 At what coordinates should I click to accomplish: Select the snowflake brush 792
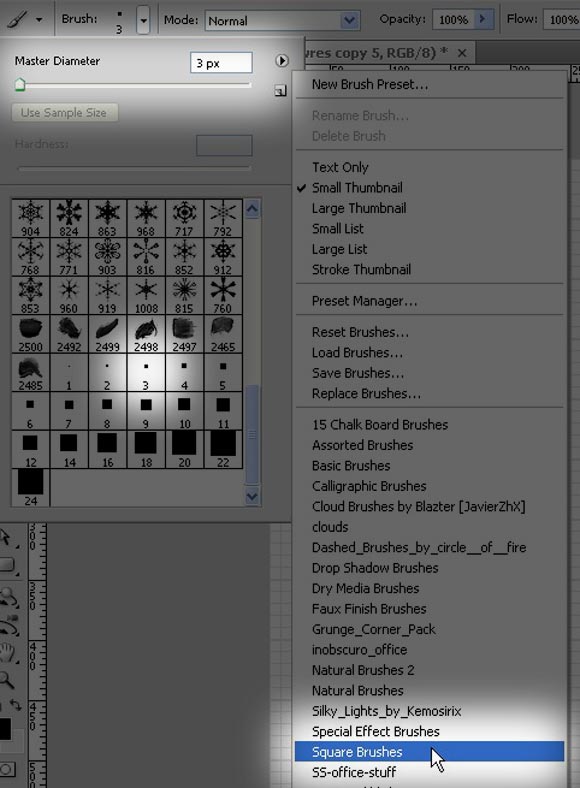point(223,218)
